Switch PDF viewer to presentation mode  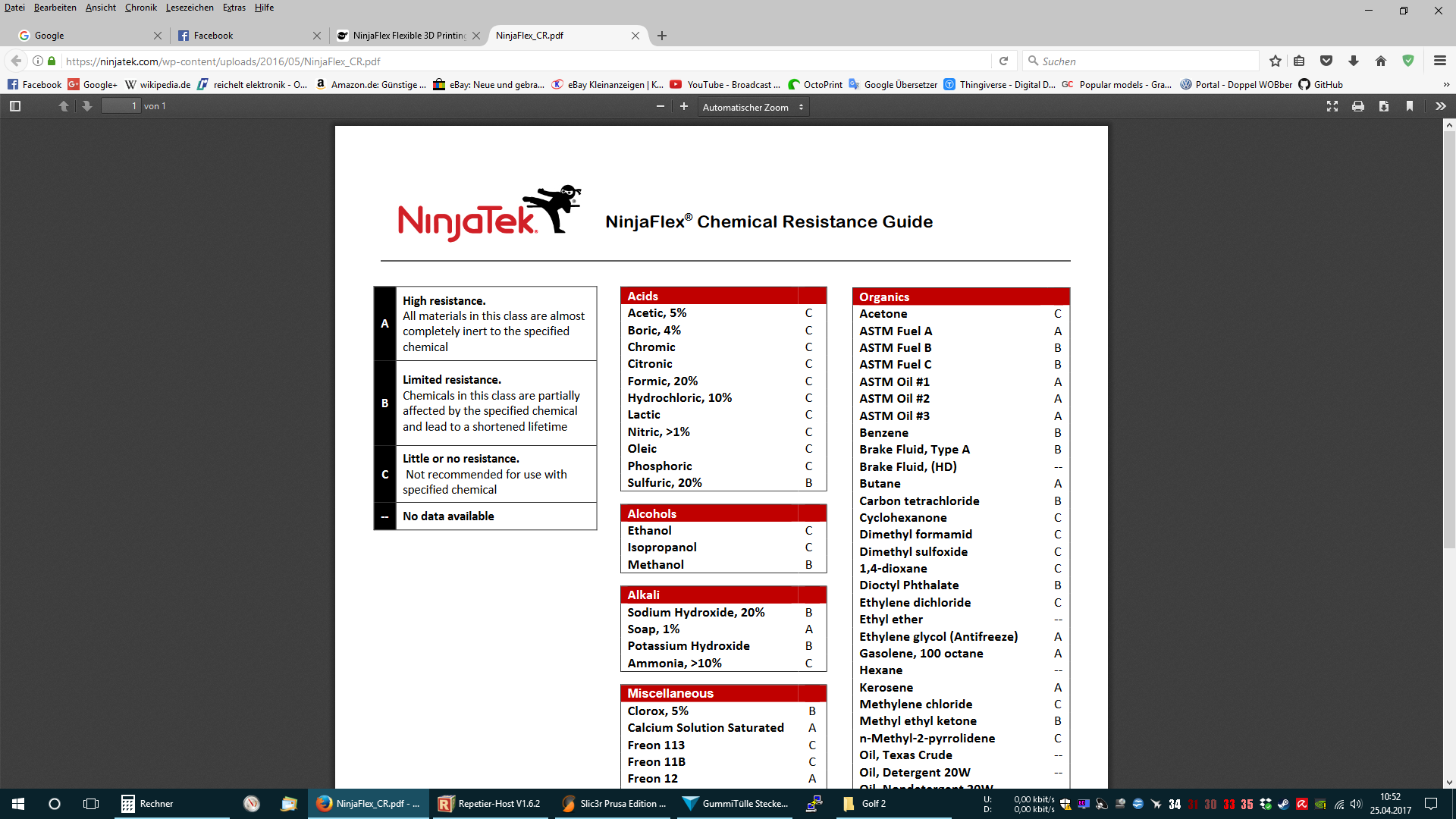pyautogui.click(x=1332, y=106)
